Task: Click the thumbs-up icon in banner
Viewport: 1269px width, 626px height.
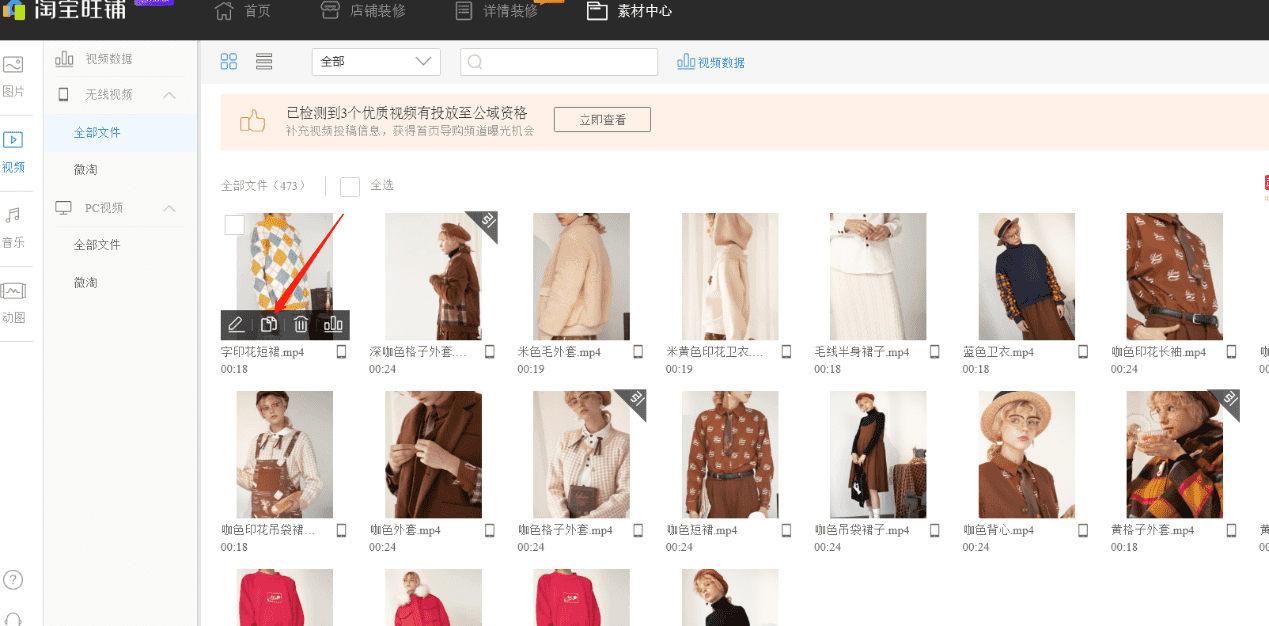Action: pyautogui.click(x=253, y=121)
